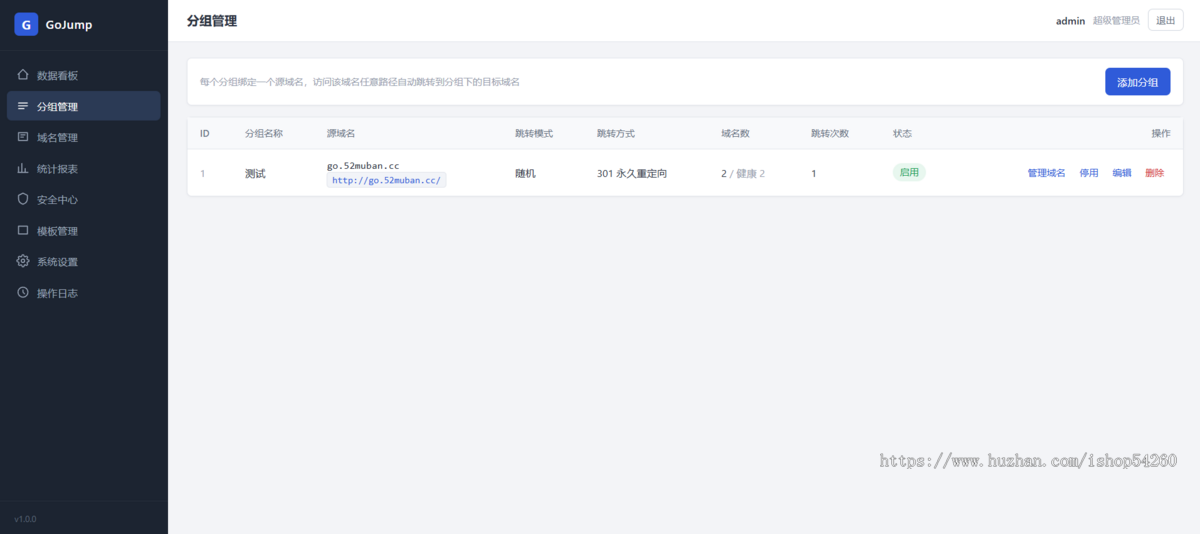The width and height of the screenshot is (1200, 534).
Task: Click the 域名数 column header
Action: (735, 133)
